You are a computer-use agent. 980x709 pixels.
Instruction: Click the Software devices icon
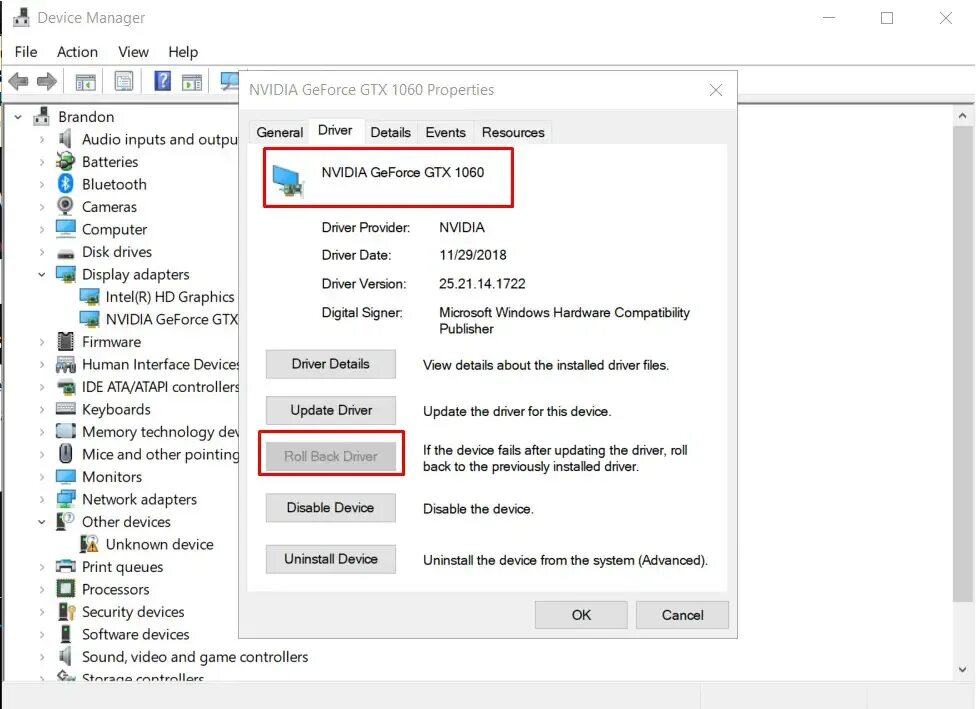(66, 634)
